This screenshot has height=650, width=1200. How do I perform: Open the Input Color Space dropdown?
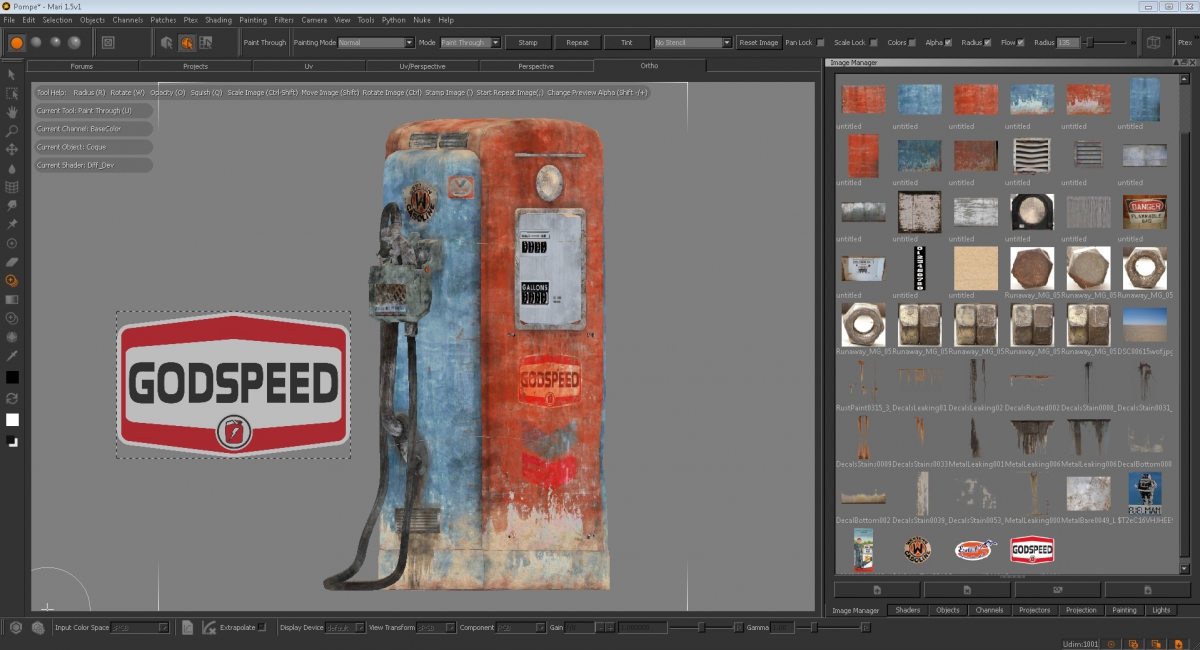[x=139, y=627]
